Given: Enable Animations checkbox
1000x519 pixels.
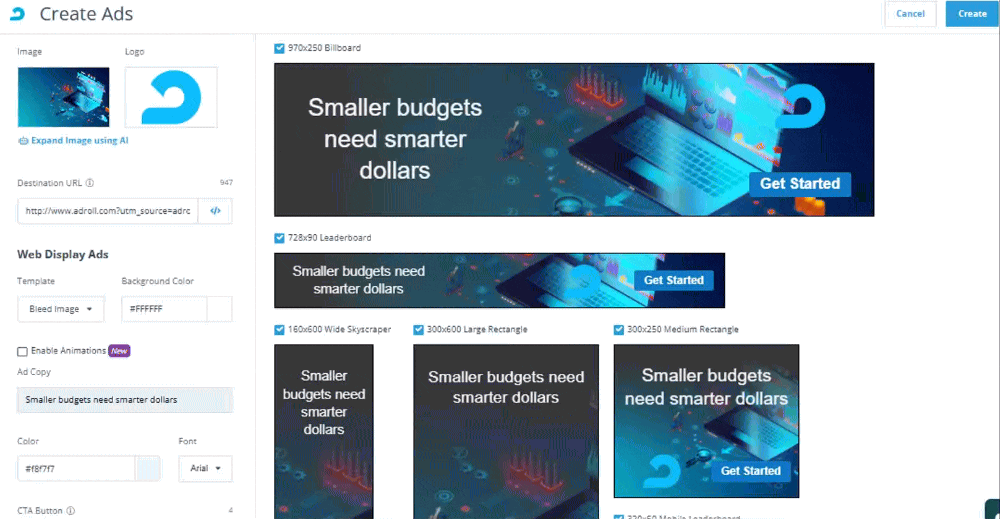Looking at the screenshot, I should click(22, 351).
